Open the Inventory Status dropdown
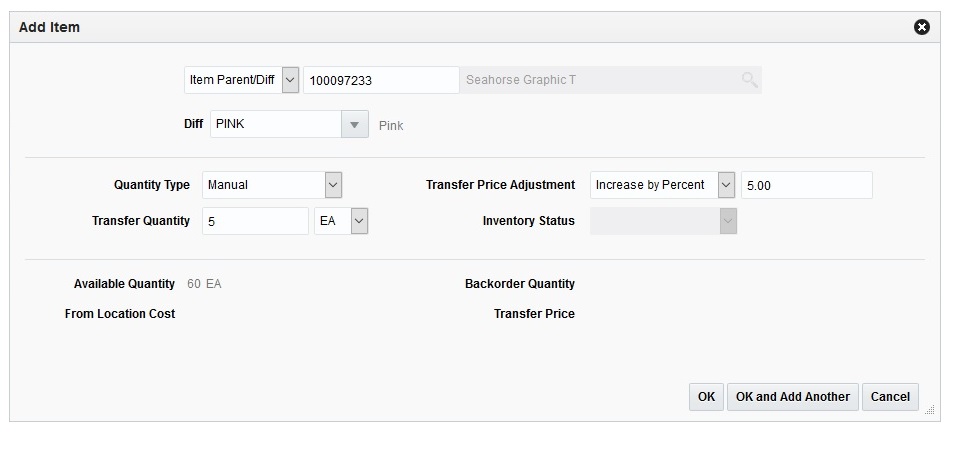The height and width of the screenshot is (464, 979). (728, 221)
